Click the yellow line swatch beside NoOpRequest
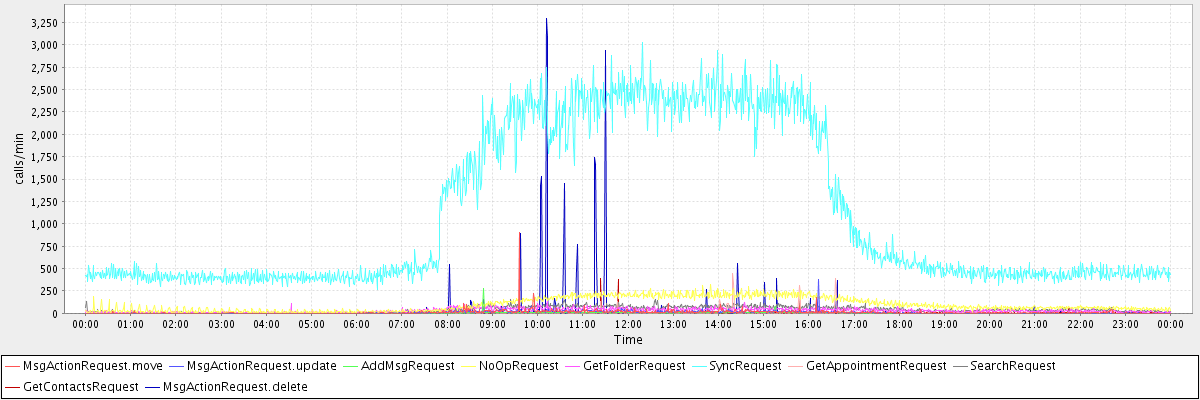 click(x=476, y=366)
